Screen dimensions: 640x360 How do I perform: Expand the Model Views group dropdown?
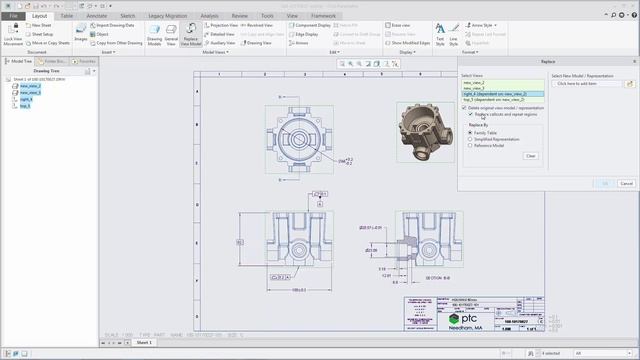tap(216, 52)
